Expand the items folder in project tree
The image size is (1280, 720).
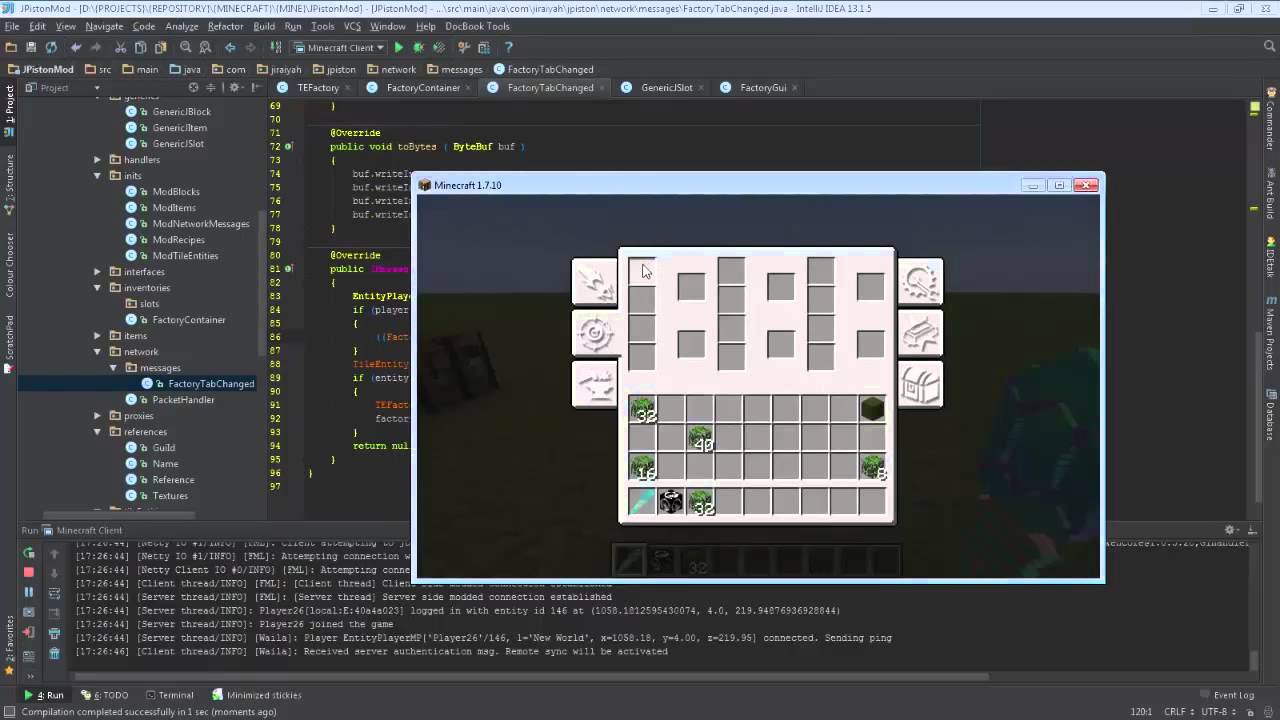pyautogui.click(x=98, y=336)
